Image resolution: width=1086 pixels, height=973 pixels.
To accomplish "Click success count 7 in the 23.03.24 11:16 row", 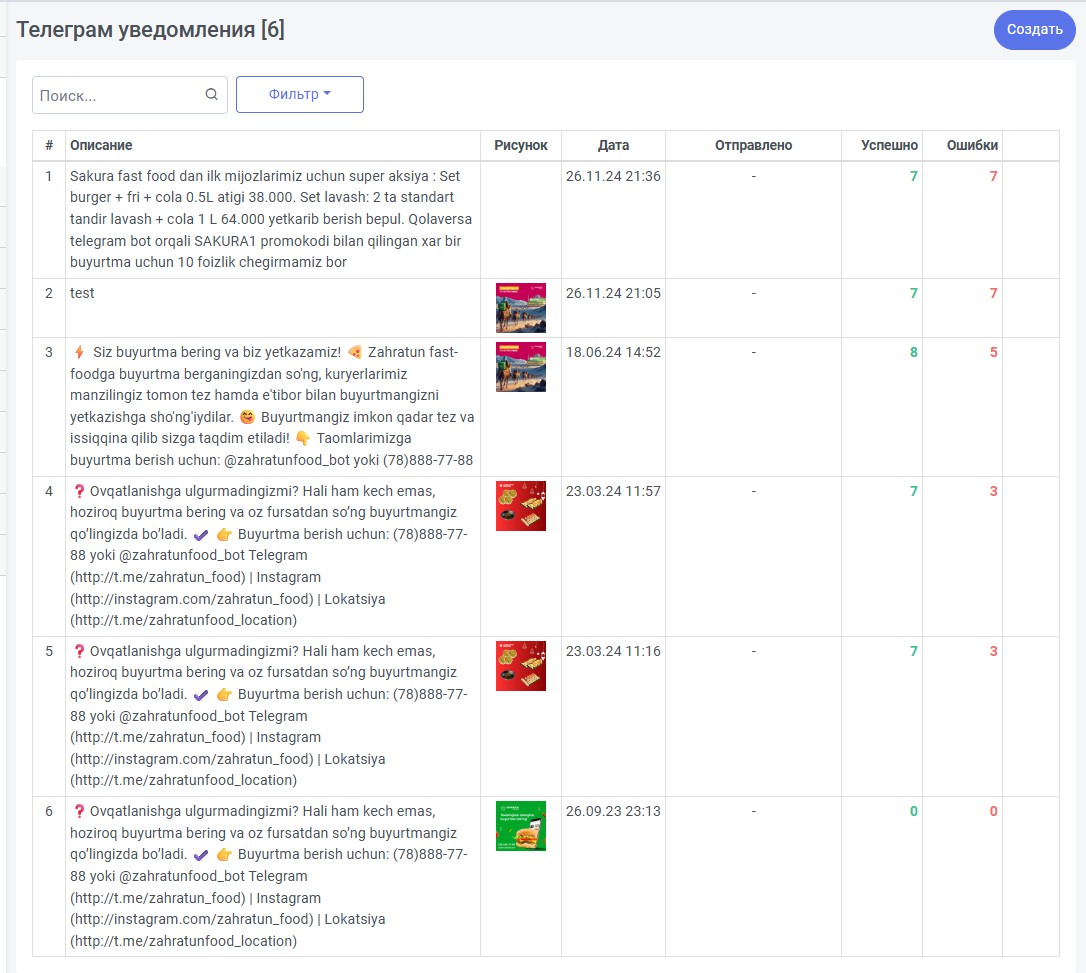I will (x=914, y=651).
